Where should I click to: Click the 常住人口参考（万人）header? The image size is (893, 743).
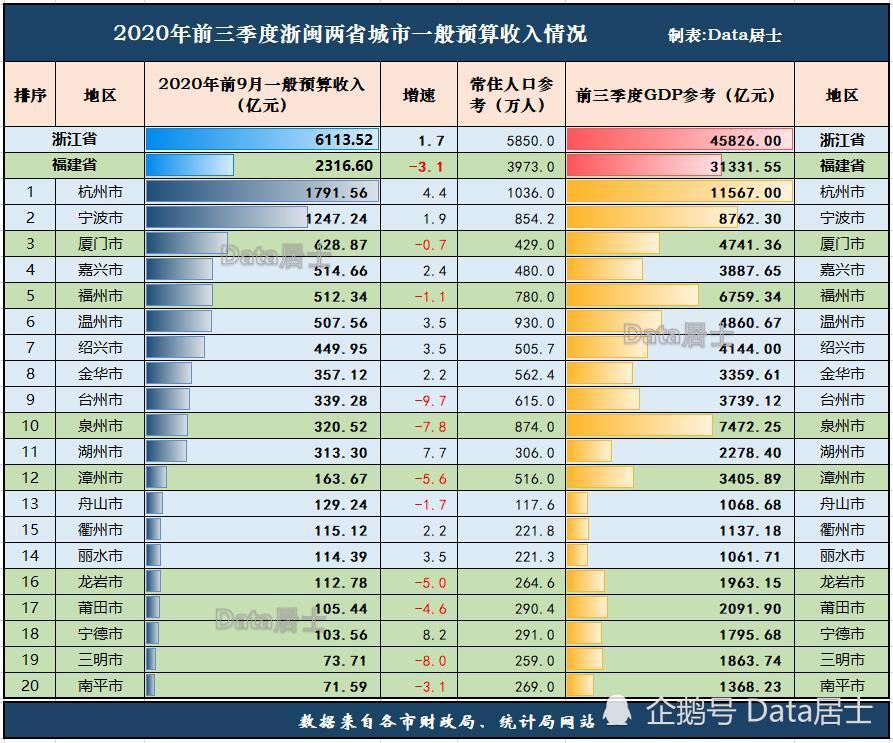[511, 95]
